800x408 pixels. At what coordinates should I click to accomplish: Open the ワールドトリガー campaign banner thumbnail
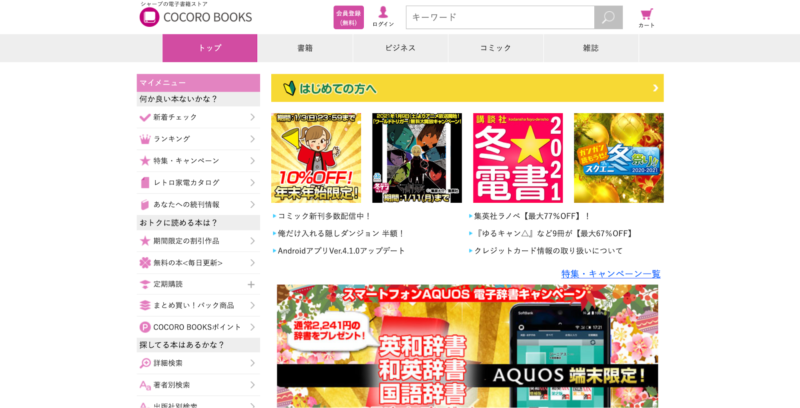click(417, 158)
